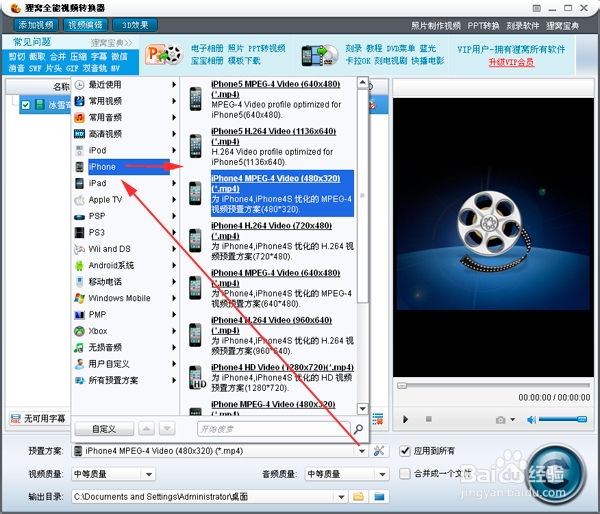This screenshot has width=600, height=514.
Task: Click the Windows Mobile flag icon
Action: 79,298
